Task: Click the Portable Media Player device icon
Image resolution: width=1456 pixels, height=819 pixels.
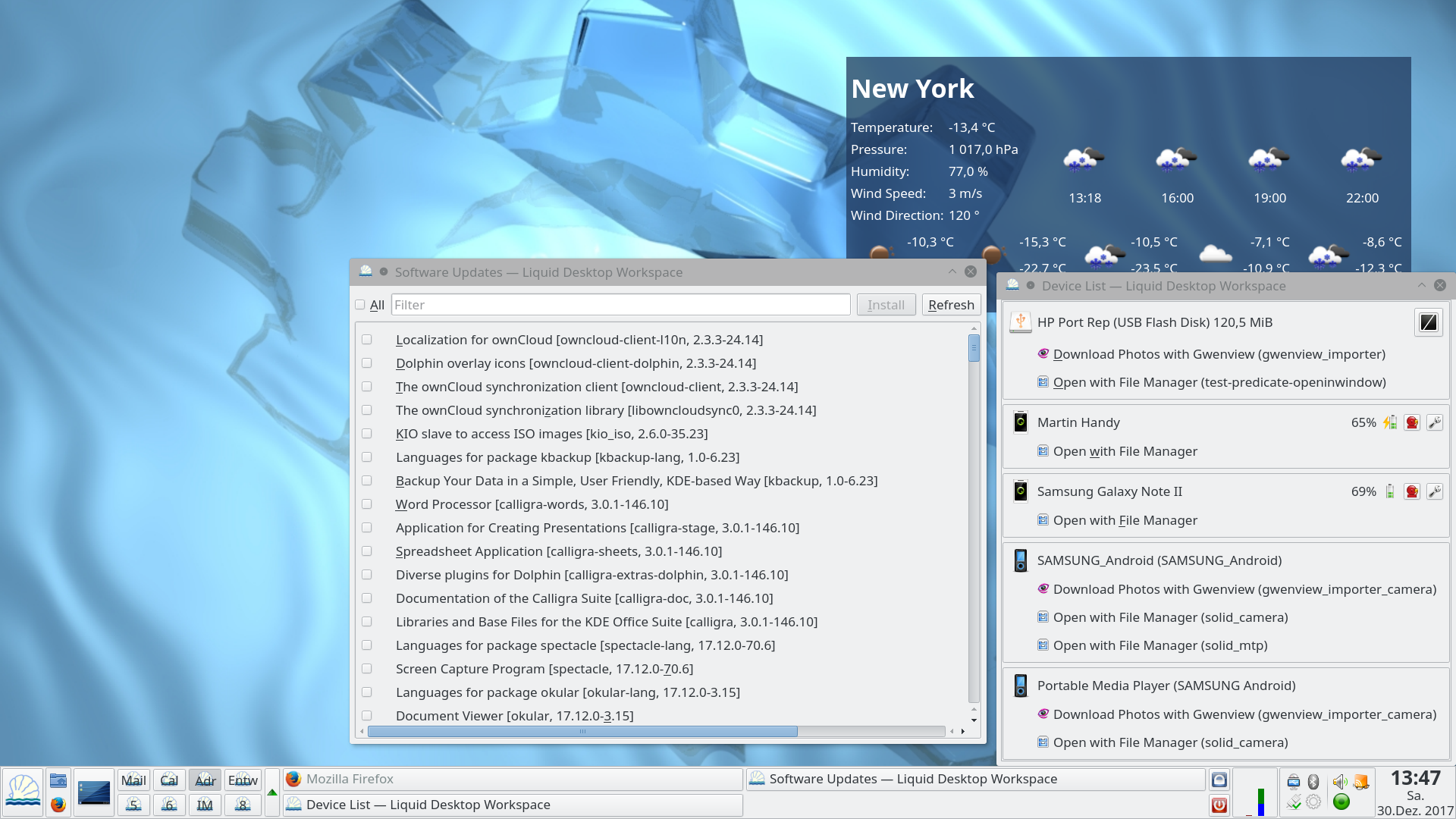Action: pos(1021,686)
